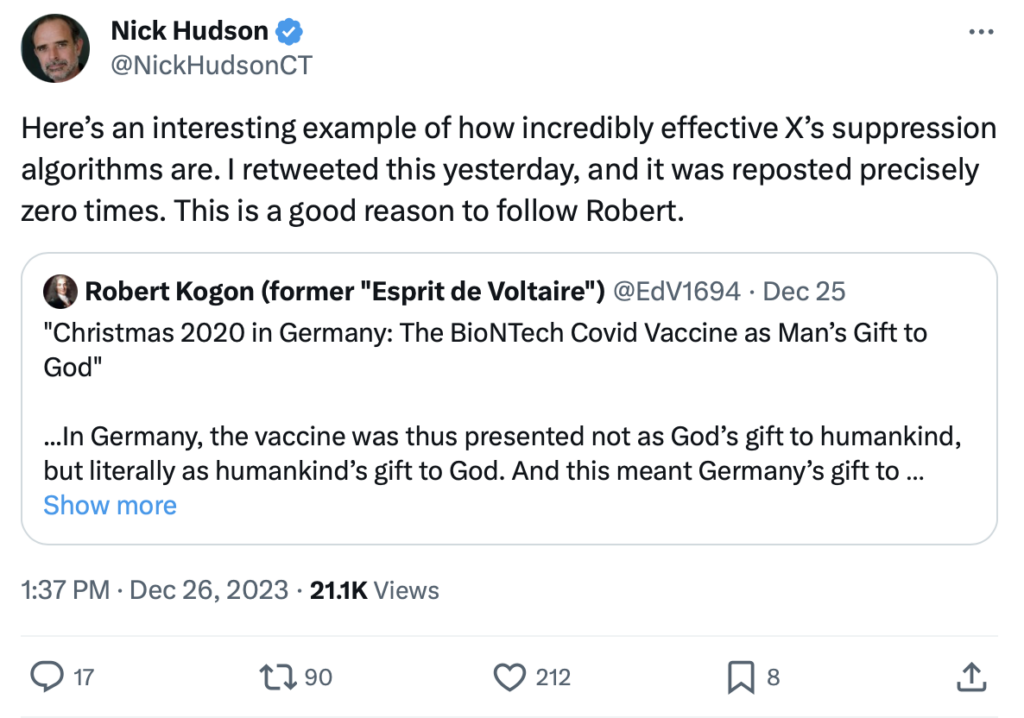
Task: Expand quoted tweet with Show more
Action: [110, 505]
